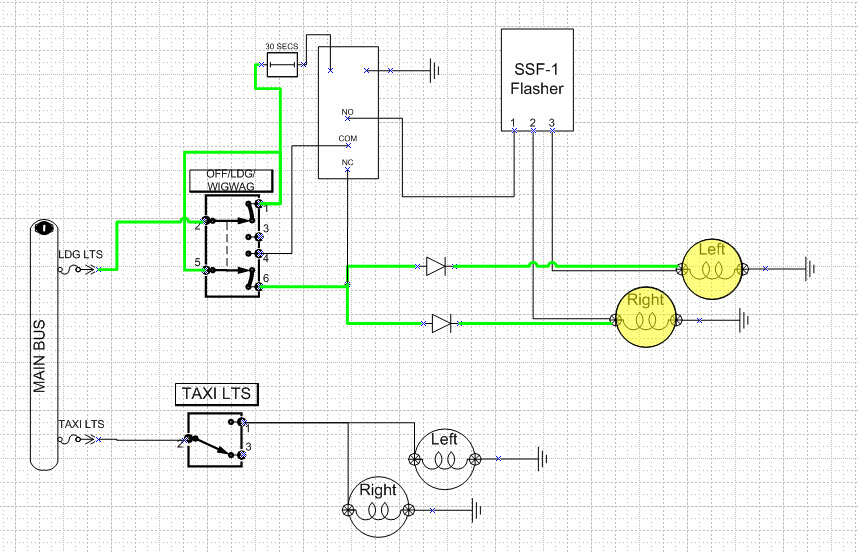Click the relay NC contact terminal
The width and height of the screenshot is (858, 552).
(347, 169)
